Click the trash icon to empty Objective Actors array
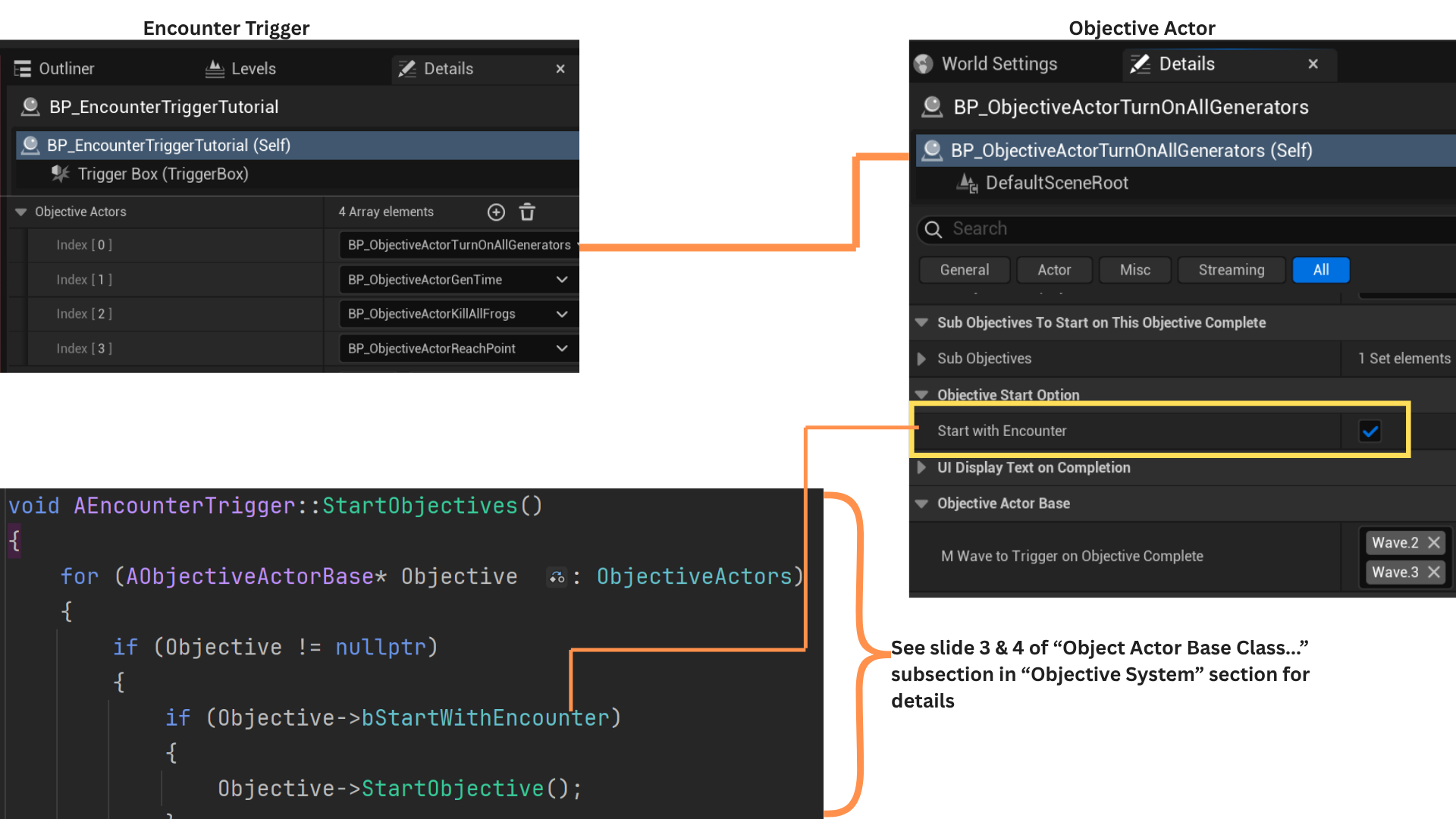This screenshot has height=819, width=1456. (527, 212)
